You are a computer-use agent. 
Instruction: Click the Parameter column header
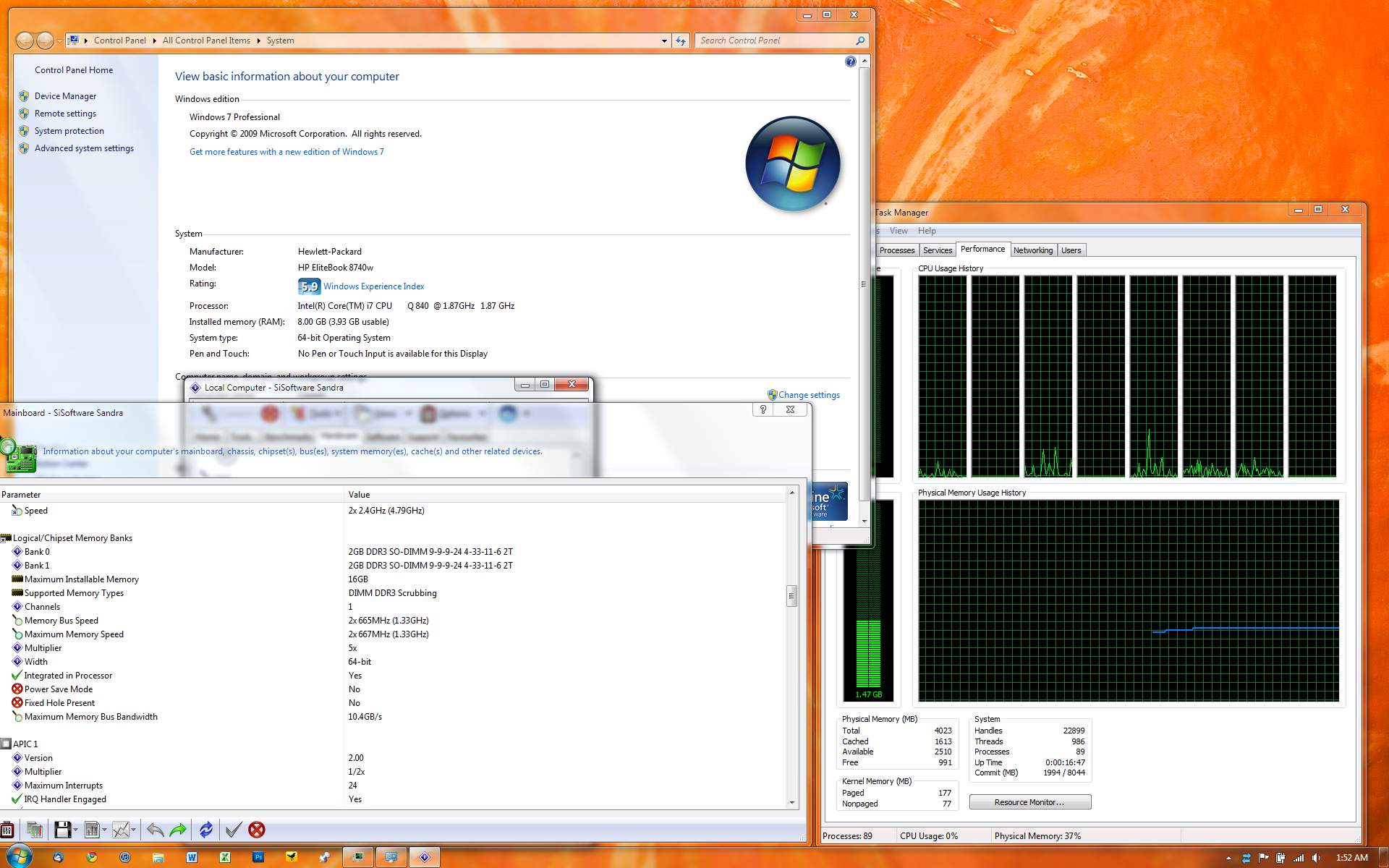pos(171,495)
